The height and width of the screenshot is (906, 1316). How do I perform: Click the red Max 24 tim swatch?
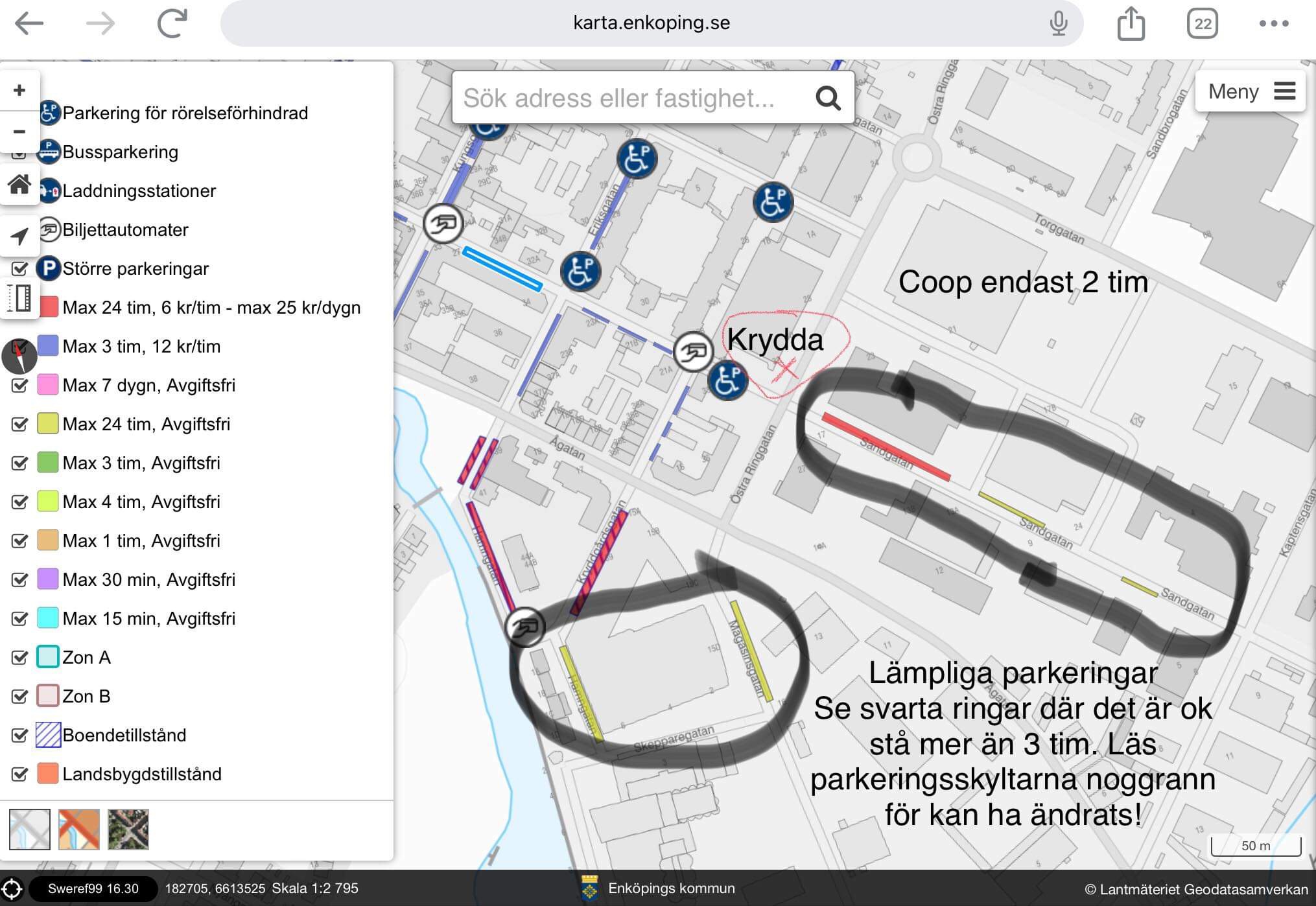coord(49,307)
